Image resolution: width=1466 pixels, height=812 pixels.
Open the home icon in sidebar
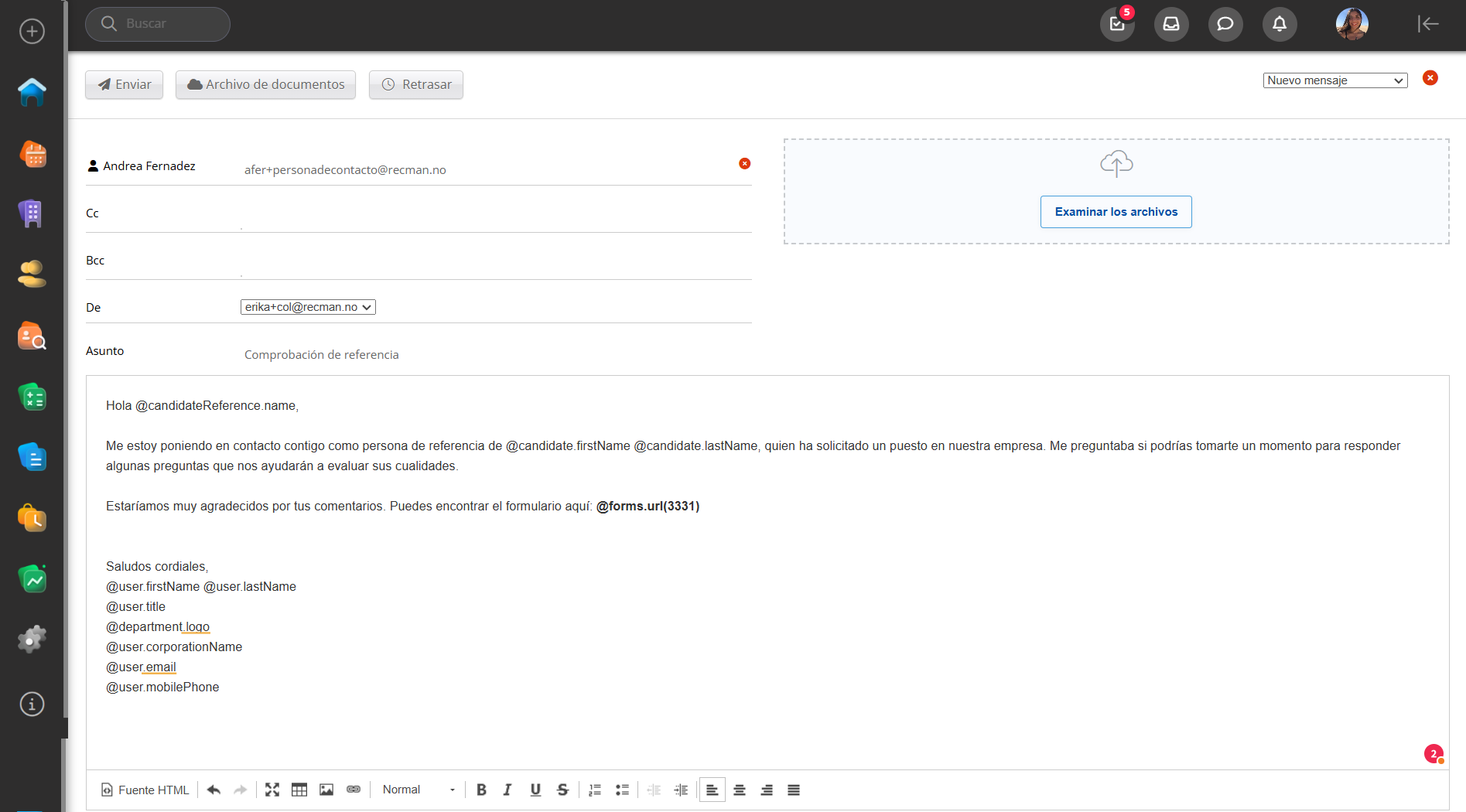tap(32, 93)
